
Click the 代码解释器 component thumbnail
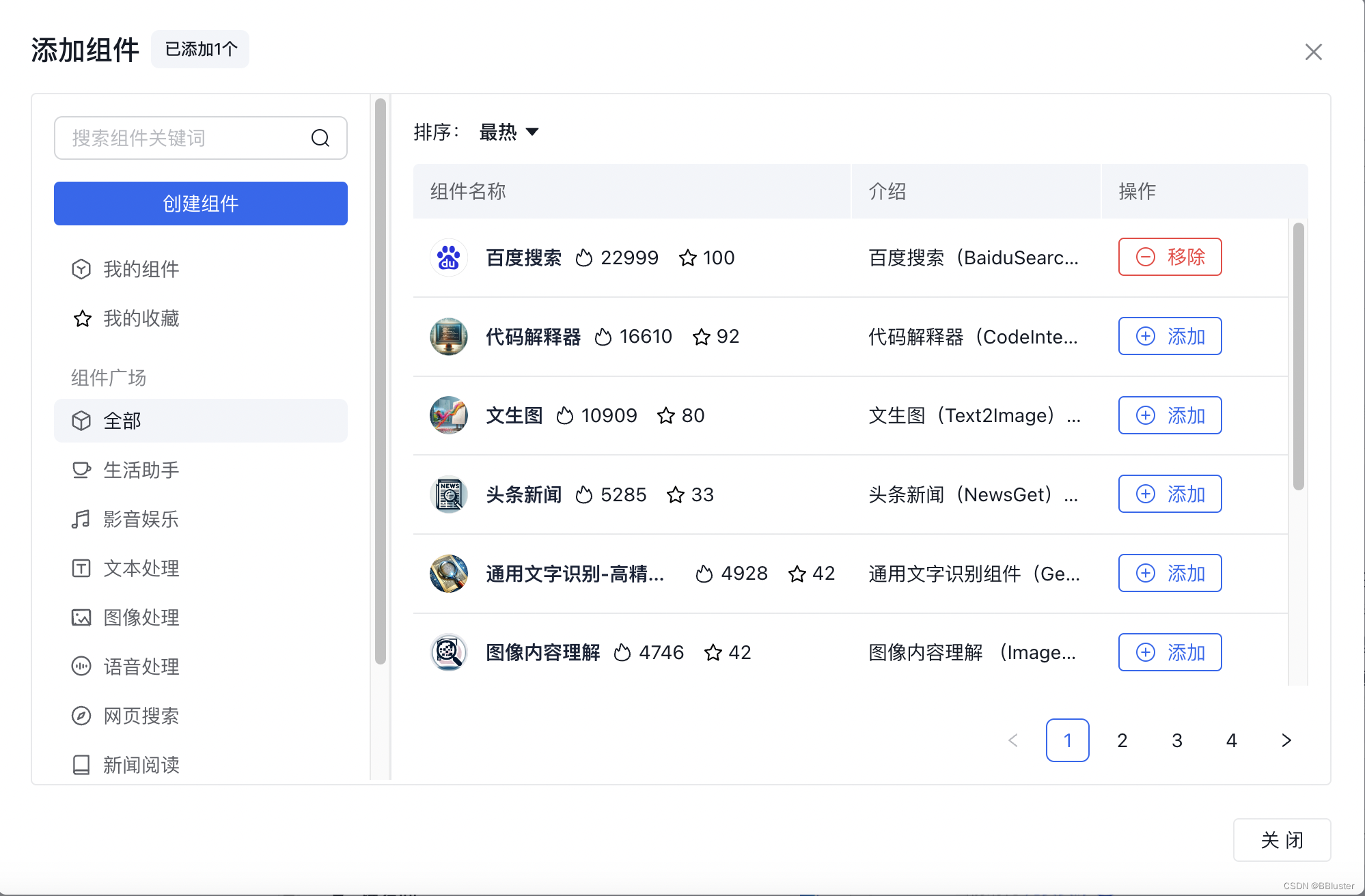tap(448, 336)
